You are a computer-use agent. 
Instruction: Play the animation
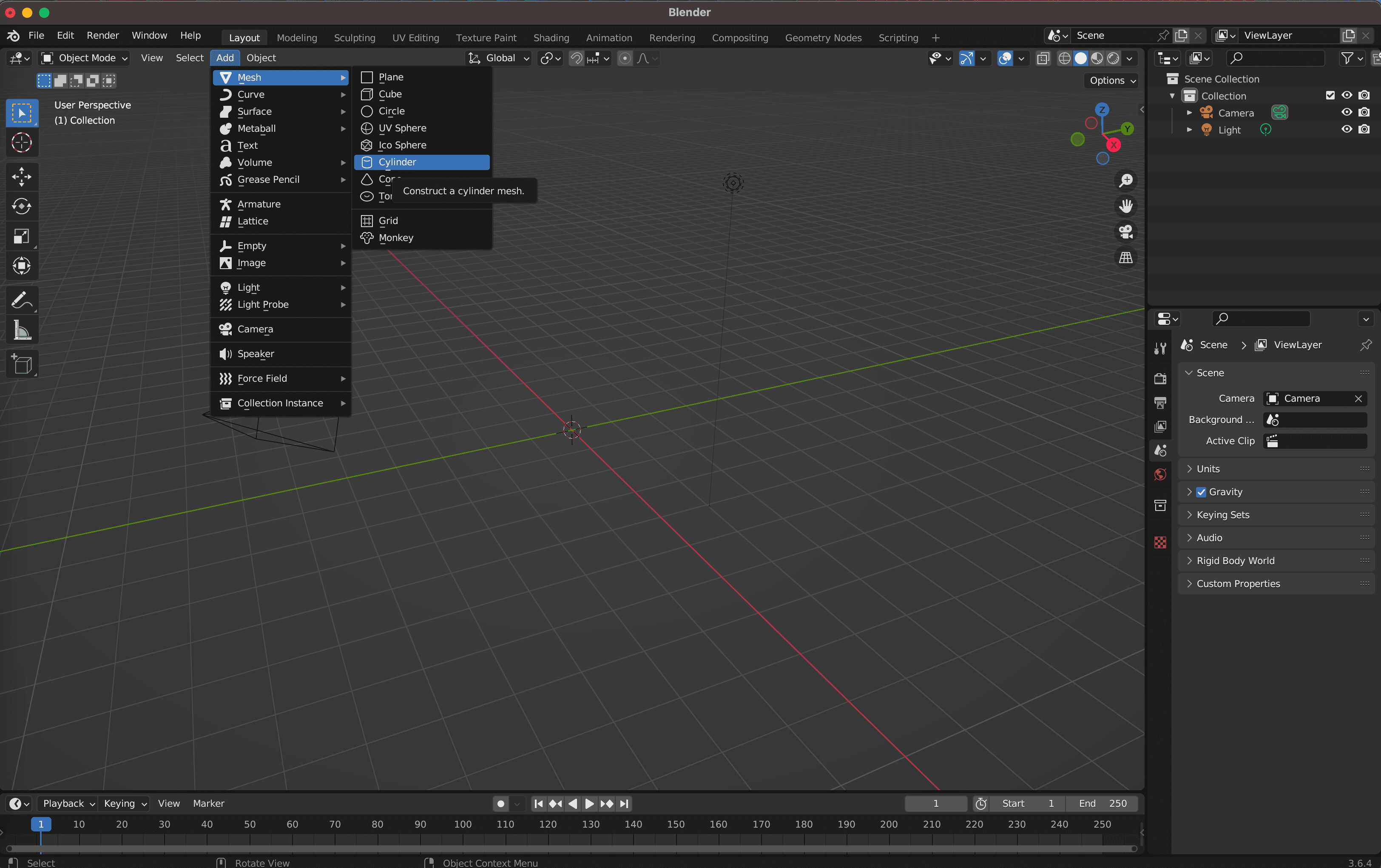pyautogui.click(x=589, y=804)
